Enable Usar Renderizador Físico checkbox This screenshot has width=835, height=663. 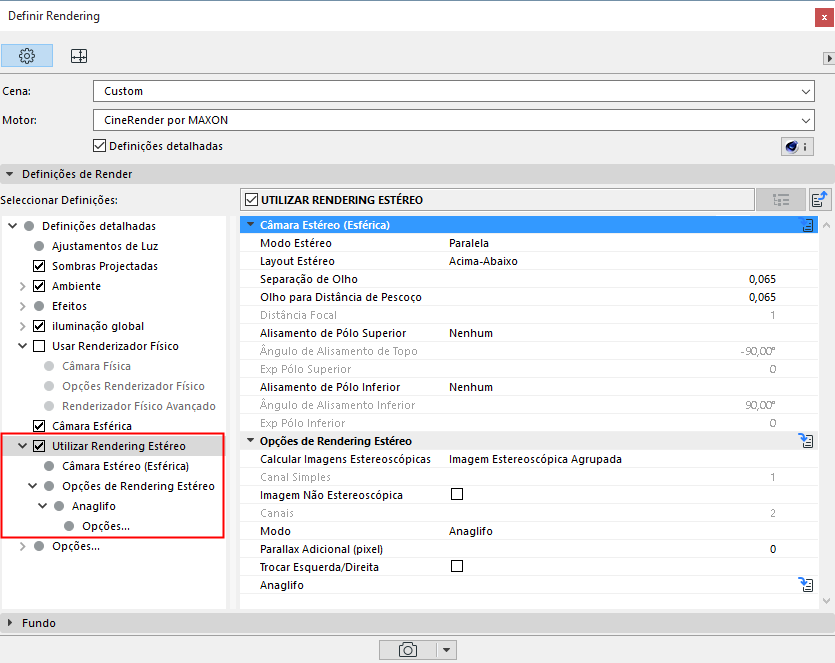pos(39,346)
